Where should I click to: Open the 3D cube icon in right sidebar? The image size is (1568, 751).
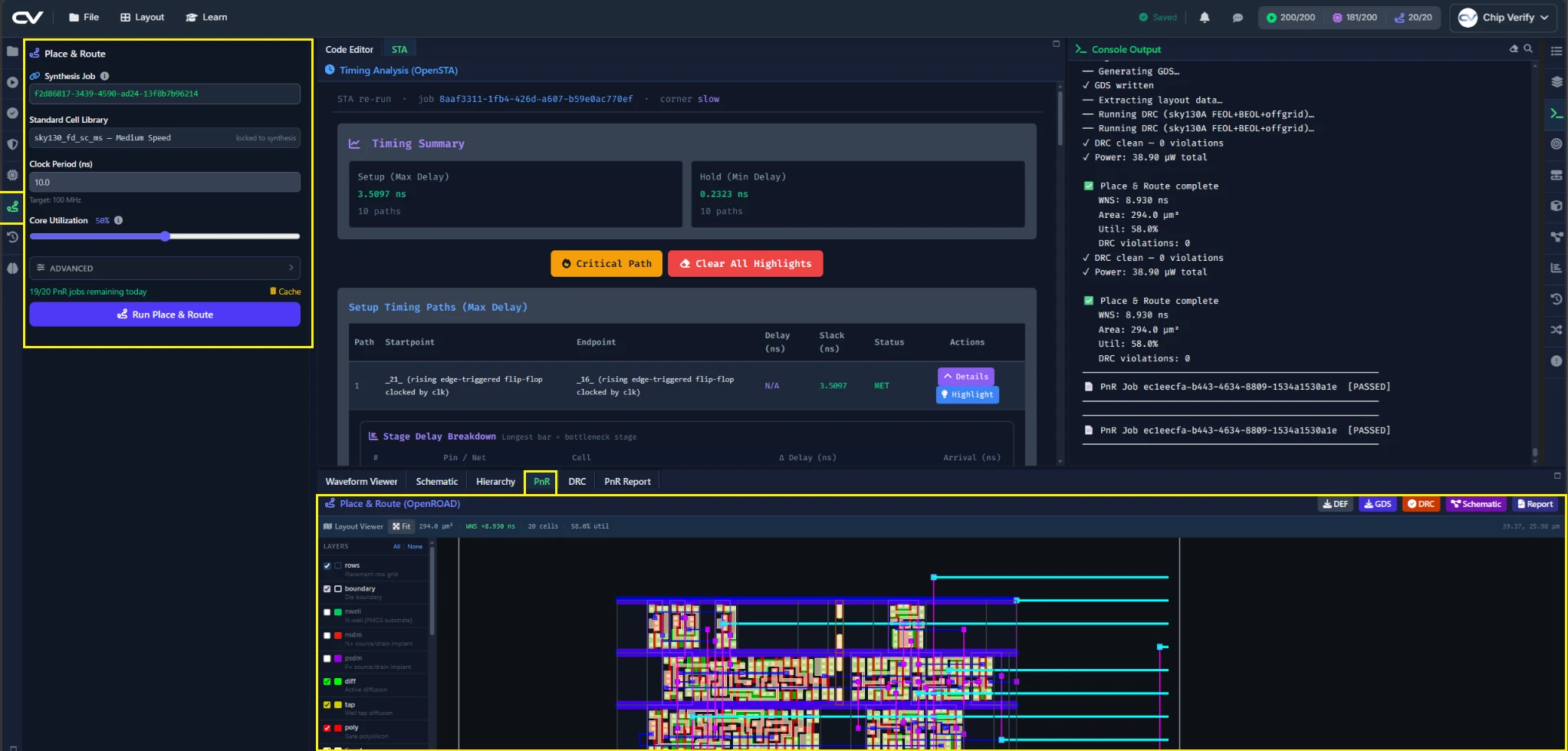[x=1556, y=206]
